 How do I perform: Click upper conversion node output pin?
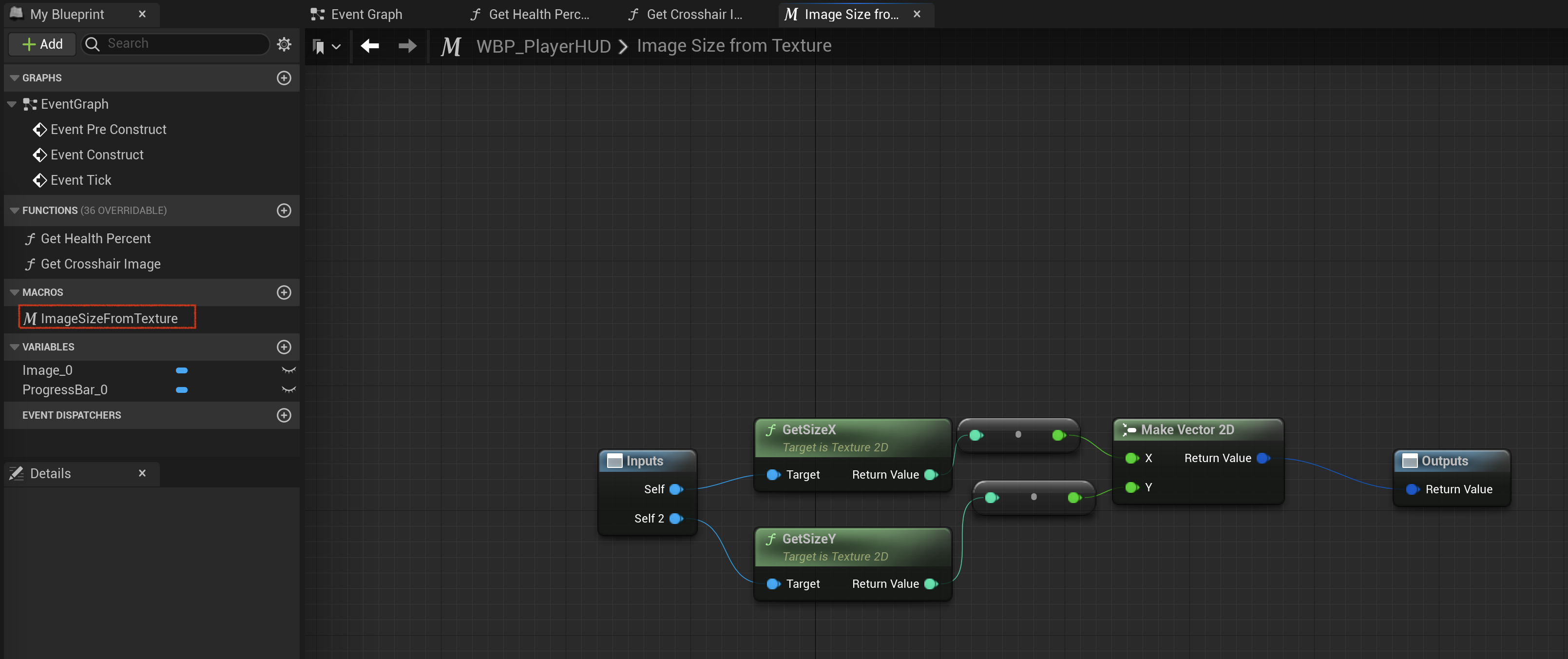(1058, 435)
